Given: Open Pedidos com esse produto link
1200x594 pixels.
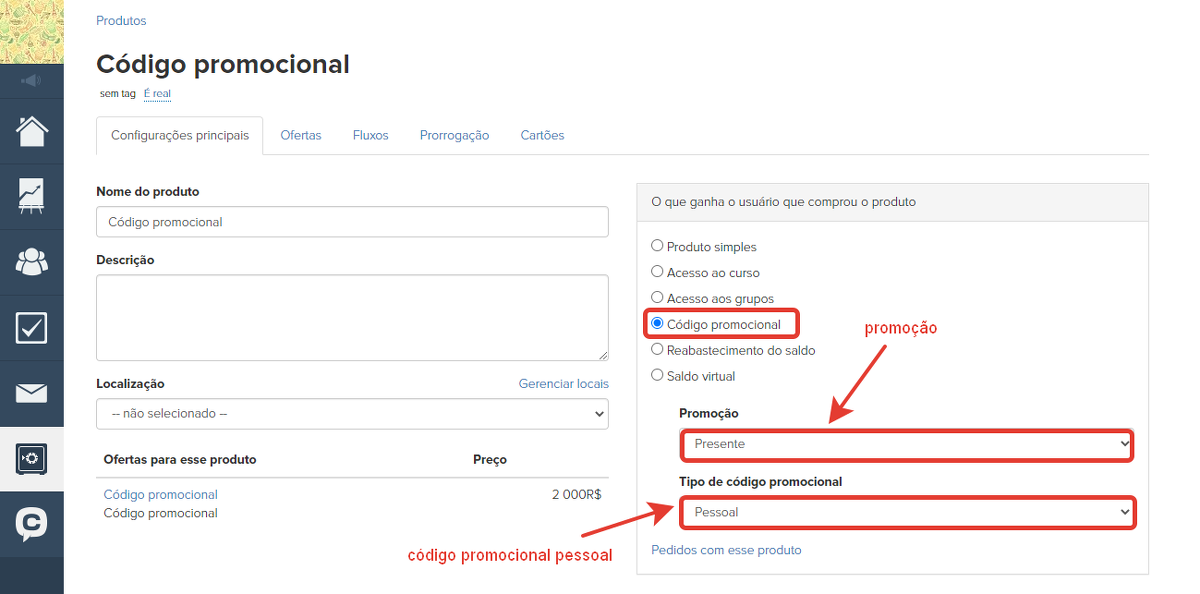Looking at the screenshot, I should 726,550.
